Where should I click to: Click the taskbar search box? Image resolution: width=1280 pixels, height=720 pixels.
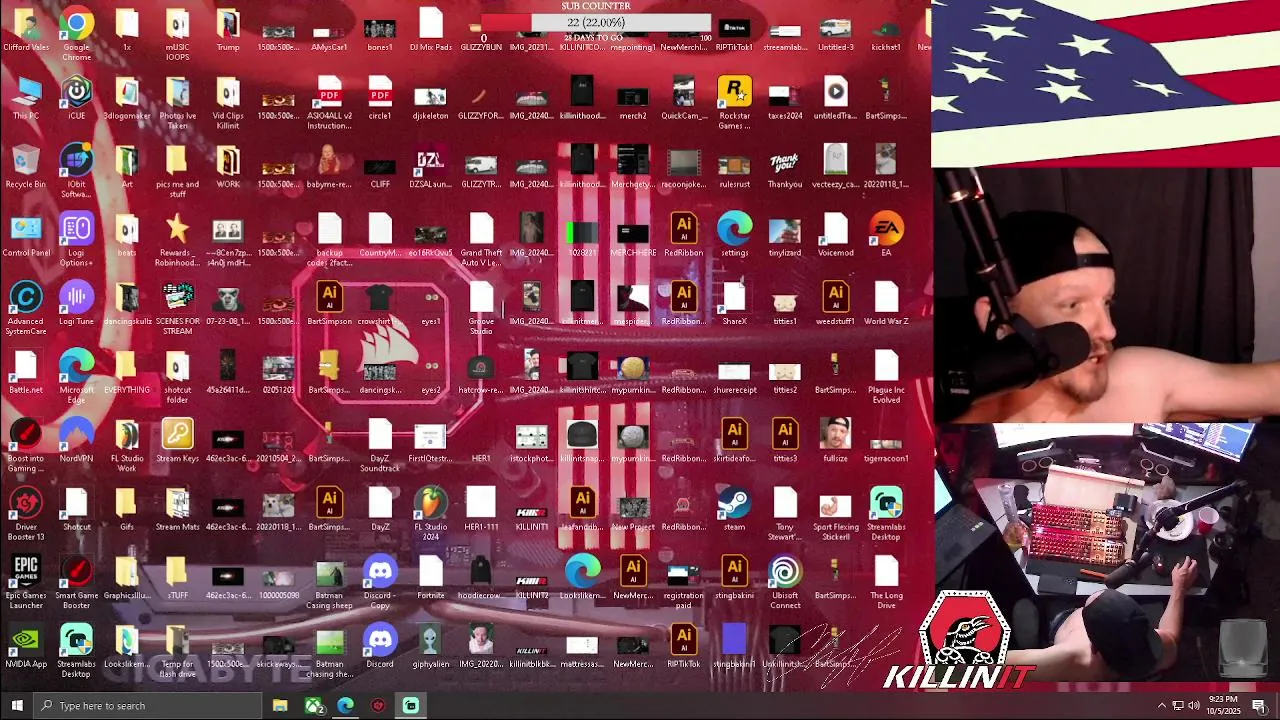148,706
